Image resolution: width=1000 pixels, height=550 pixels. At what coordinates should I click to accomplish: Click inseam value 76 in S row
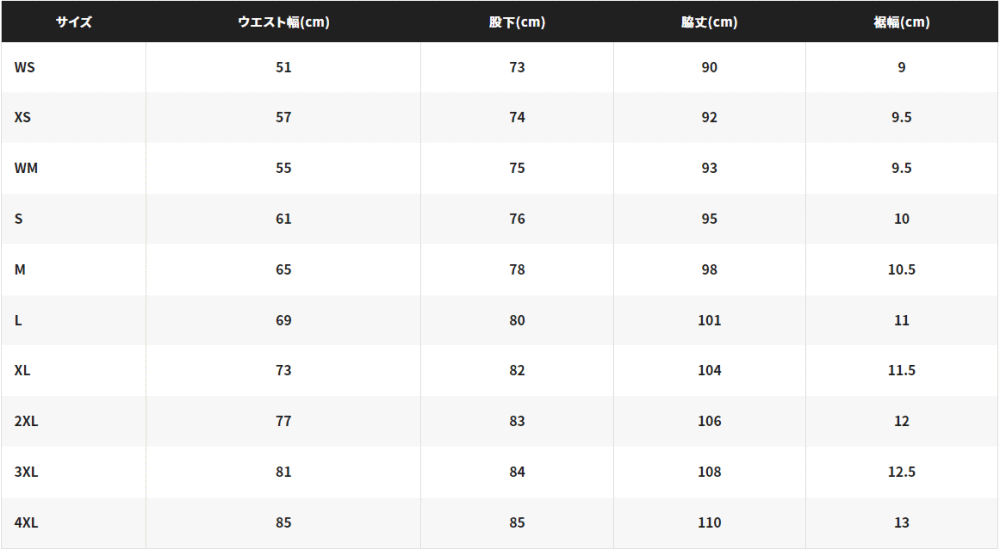[x=517, y=219]
